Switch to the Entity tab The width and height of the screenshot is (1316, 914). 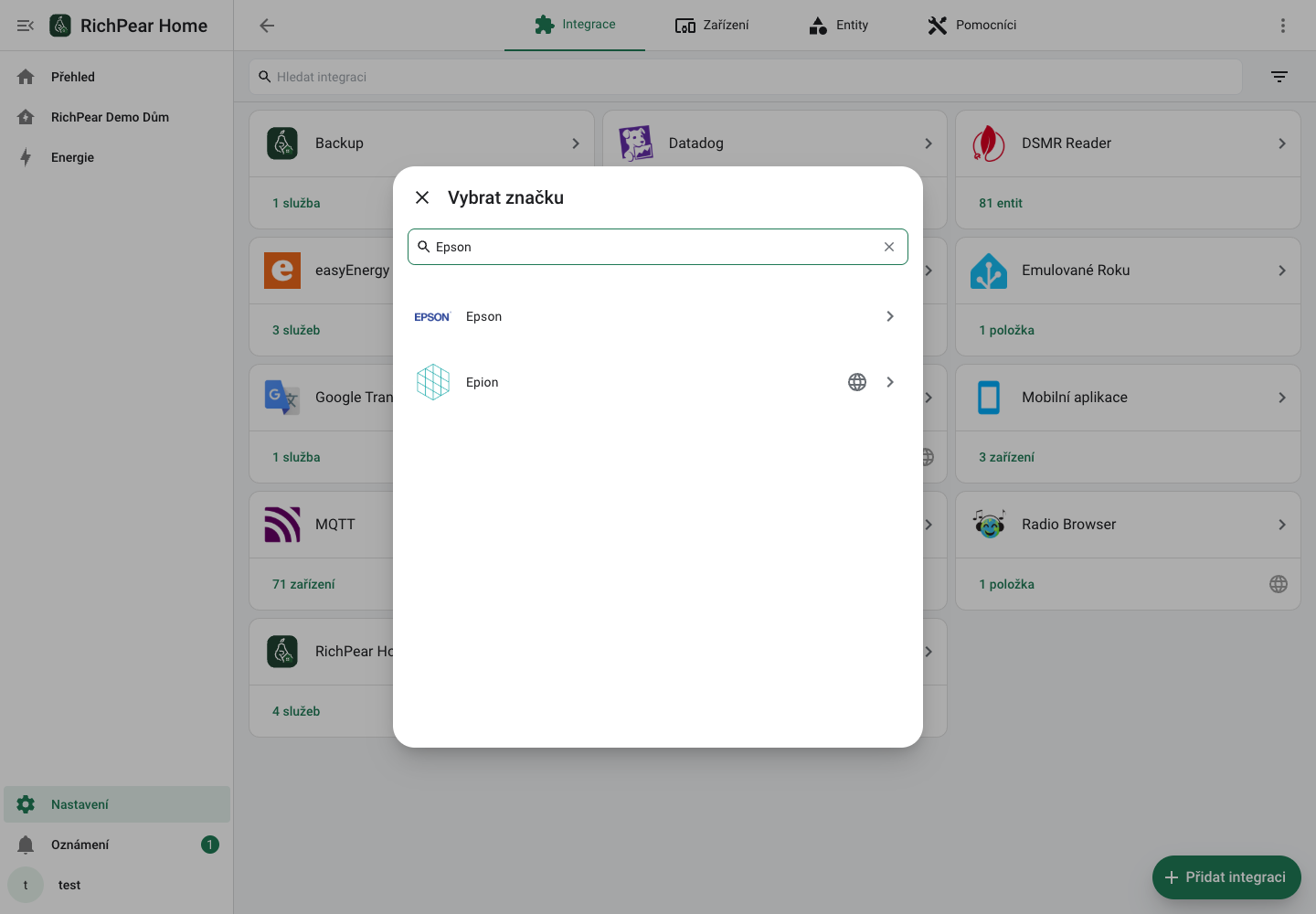click(838, 26)
